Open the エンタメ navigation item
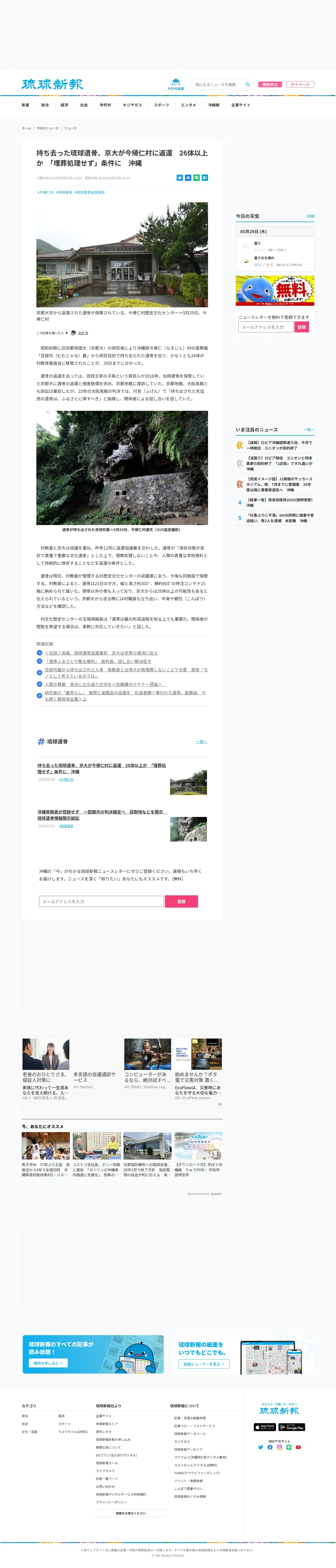This screenshot has height=1568, width=336. (188, 105)
